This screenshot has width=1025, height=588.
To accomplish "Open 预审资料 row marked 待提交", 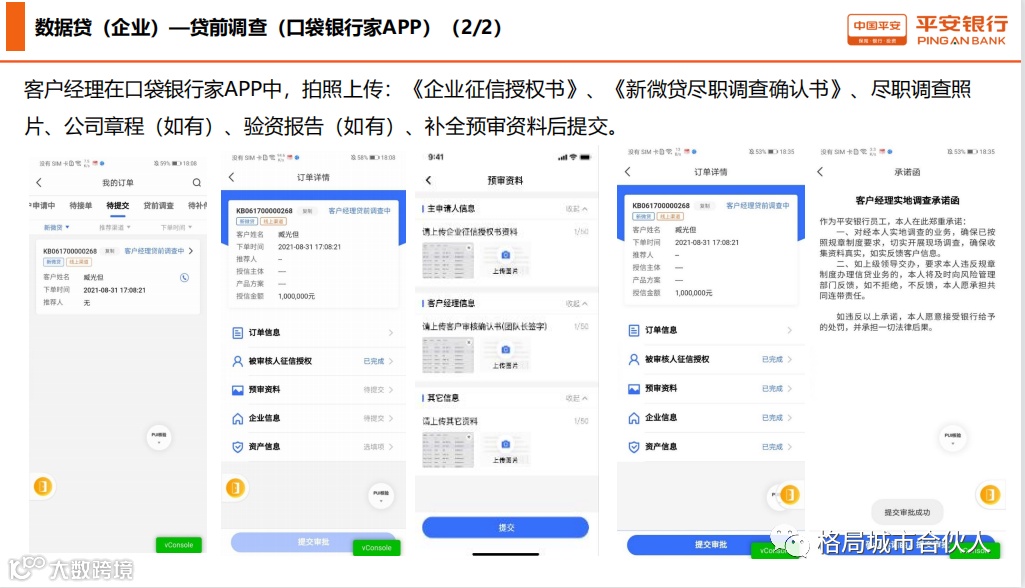I will (x=313, y=390).
